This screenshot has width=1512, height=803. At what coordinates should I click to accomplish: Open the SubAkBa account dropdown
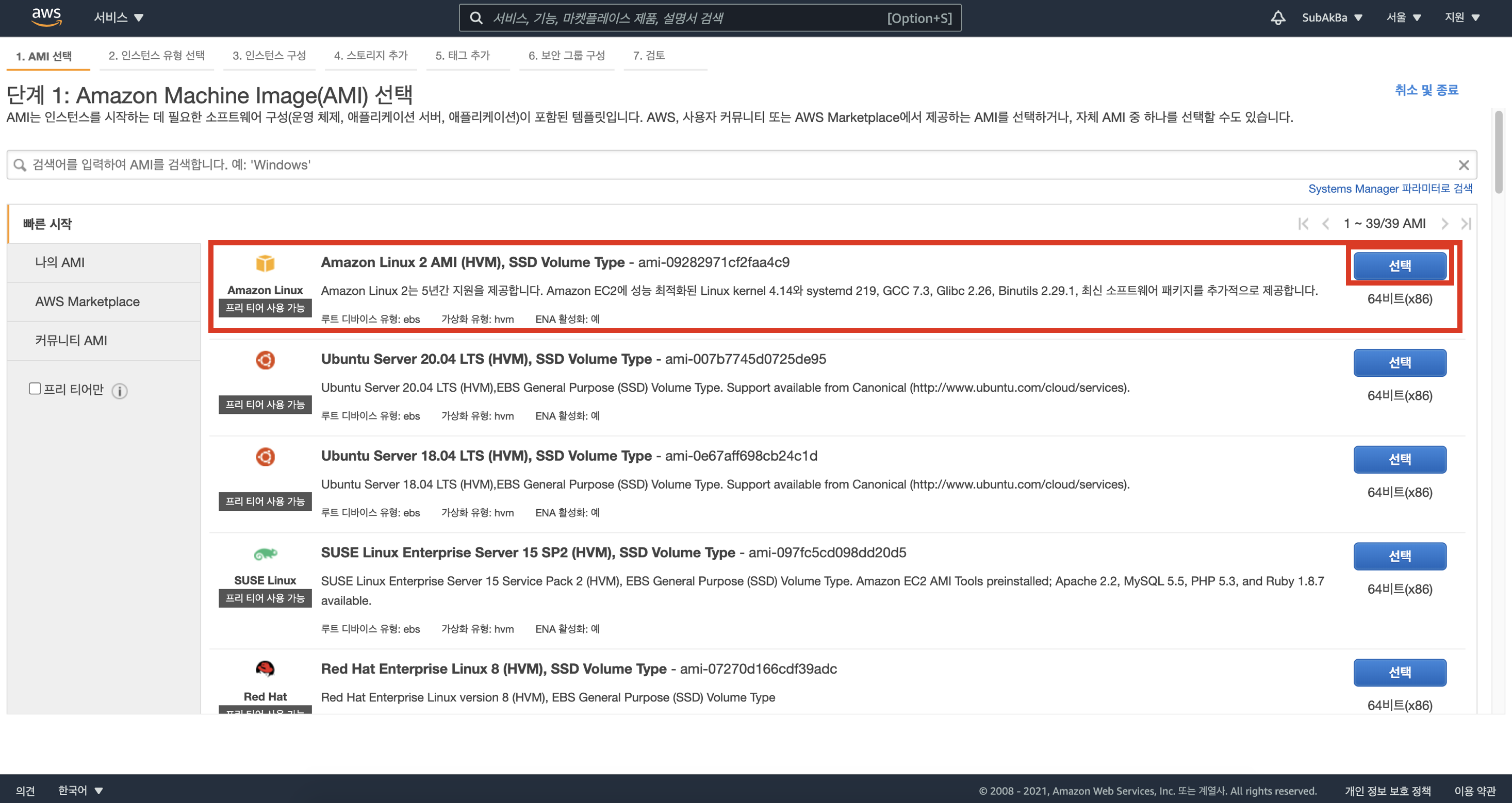[x=1331, y=18]
